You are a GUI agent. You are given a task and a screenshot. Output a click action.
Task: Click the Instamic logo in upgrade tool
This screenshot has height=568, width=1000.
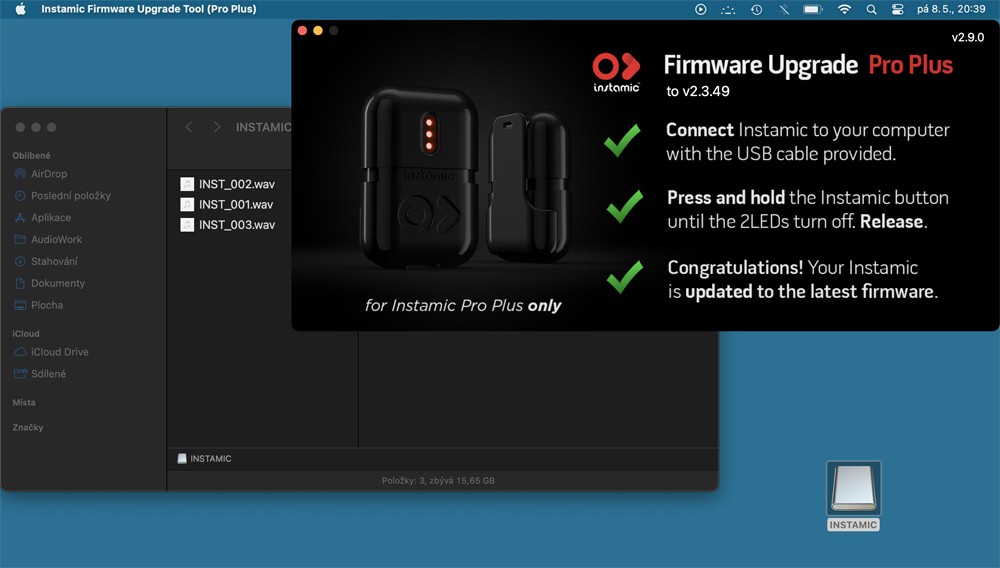[616, 73]
